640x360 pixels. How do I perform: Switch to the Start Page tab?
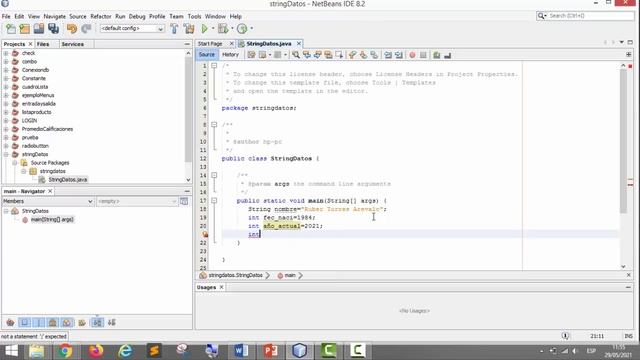(210, 44)
